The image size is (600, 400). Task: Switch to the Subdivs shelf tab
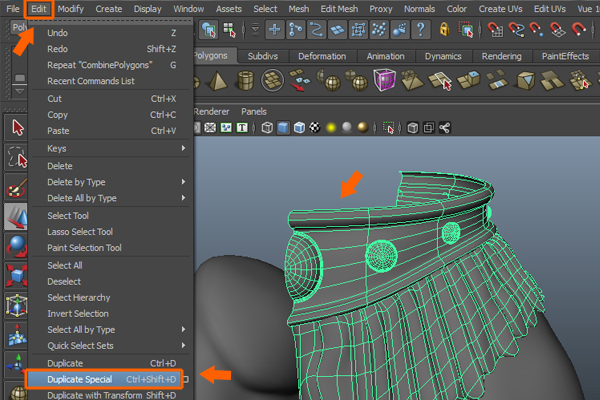(x=263, y=56)
